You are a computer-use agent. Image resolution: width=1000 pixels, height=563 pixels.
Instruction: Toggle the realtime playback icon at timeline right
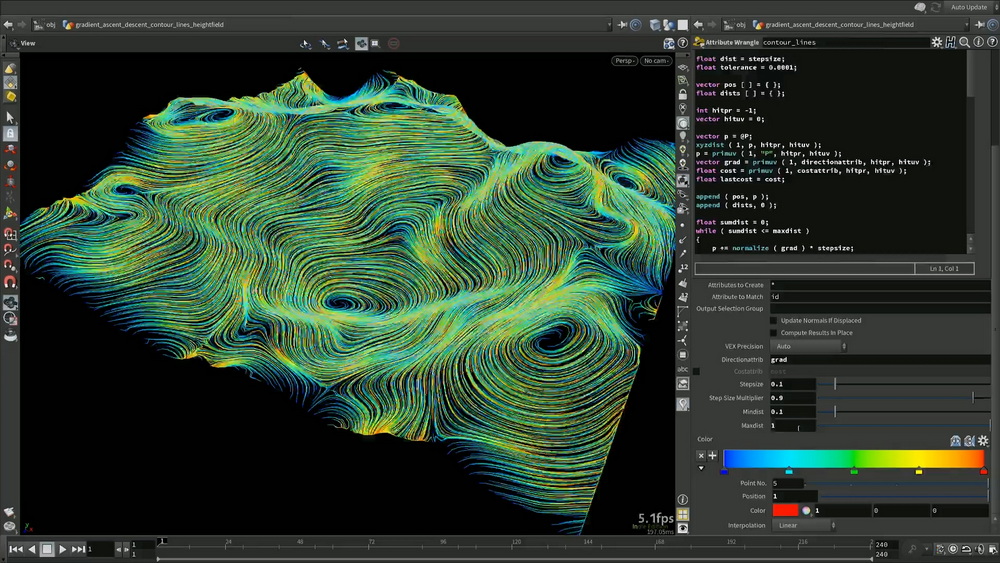point(953,549)
